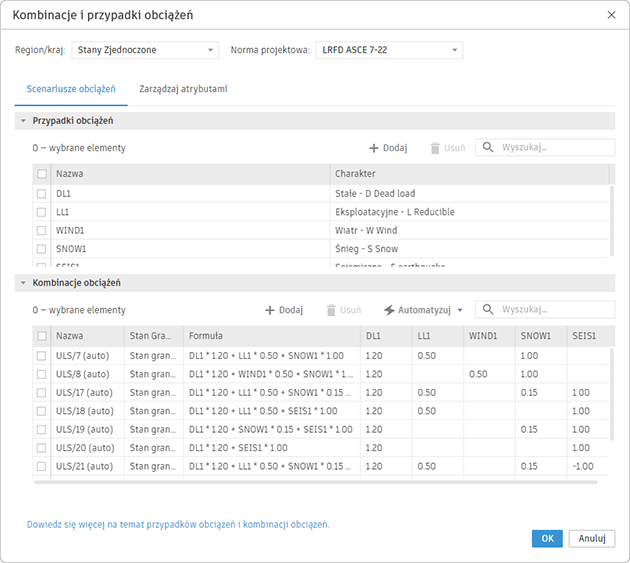This screenshot has height=563, width=630.
Task: Click the load cases Wyszukaj search field
Action: (x=545, y=147)
